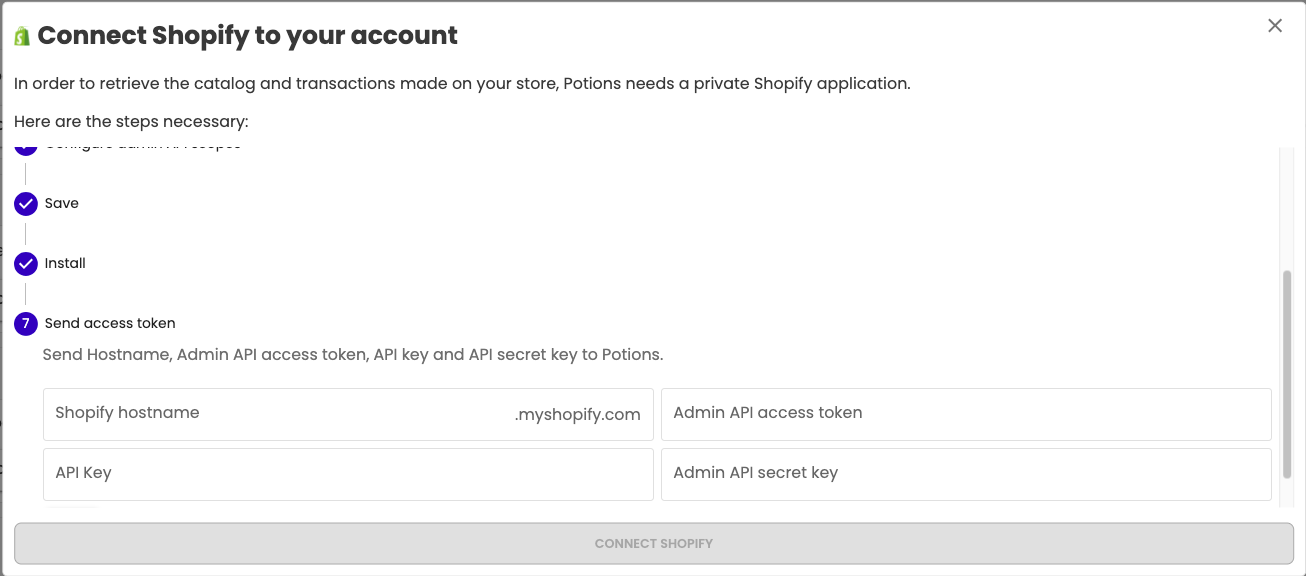The height and width of the screenshot is (576, 1306).
Task: Focus the Admin API secret key field
Action: pyautogui.click(x=966, y=474)
